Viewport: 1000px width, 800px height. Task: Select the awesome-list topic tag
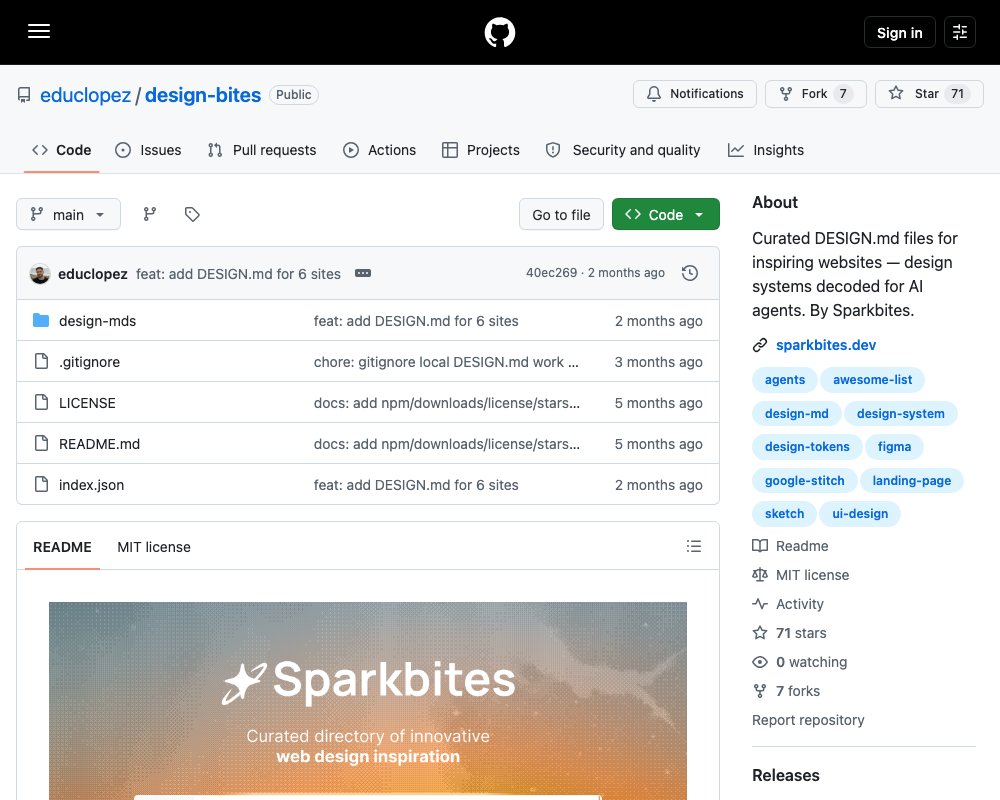click(872, 380)
